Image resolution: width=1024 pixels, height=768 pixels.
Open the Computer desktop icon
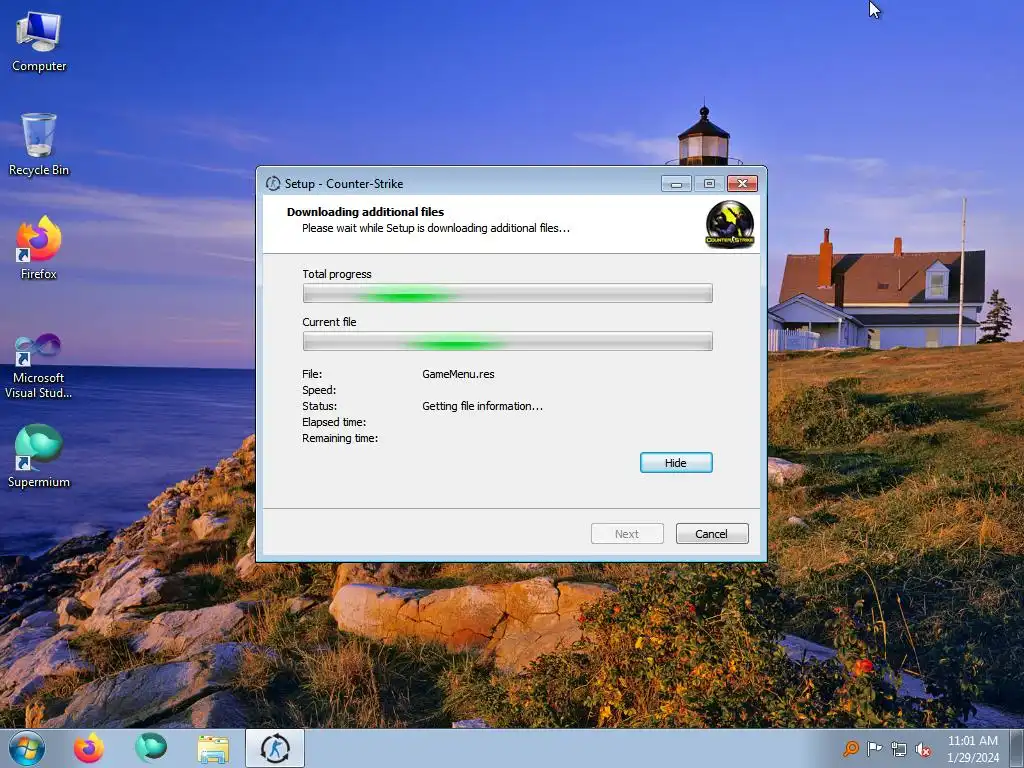pos(39,42)
